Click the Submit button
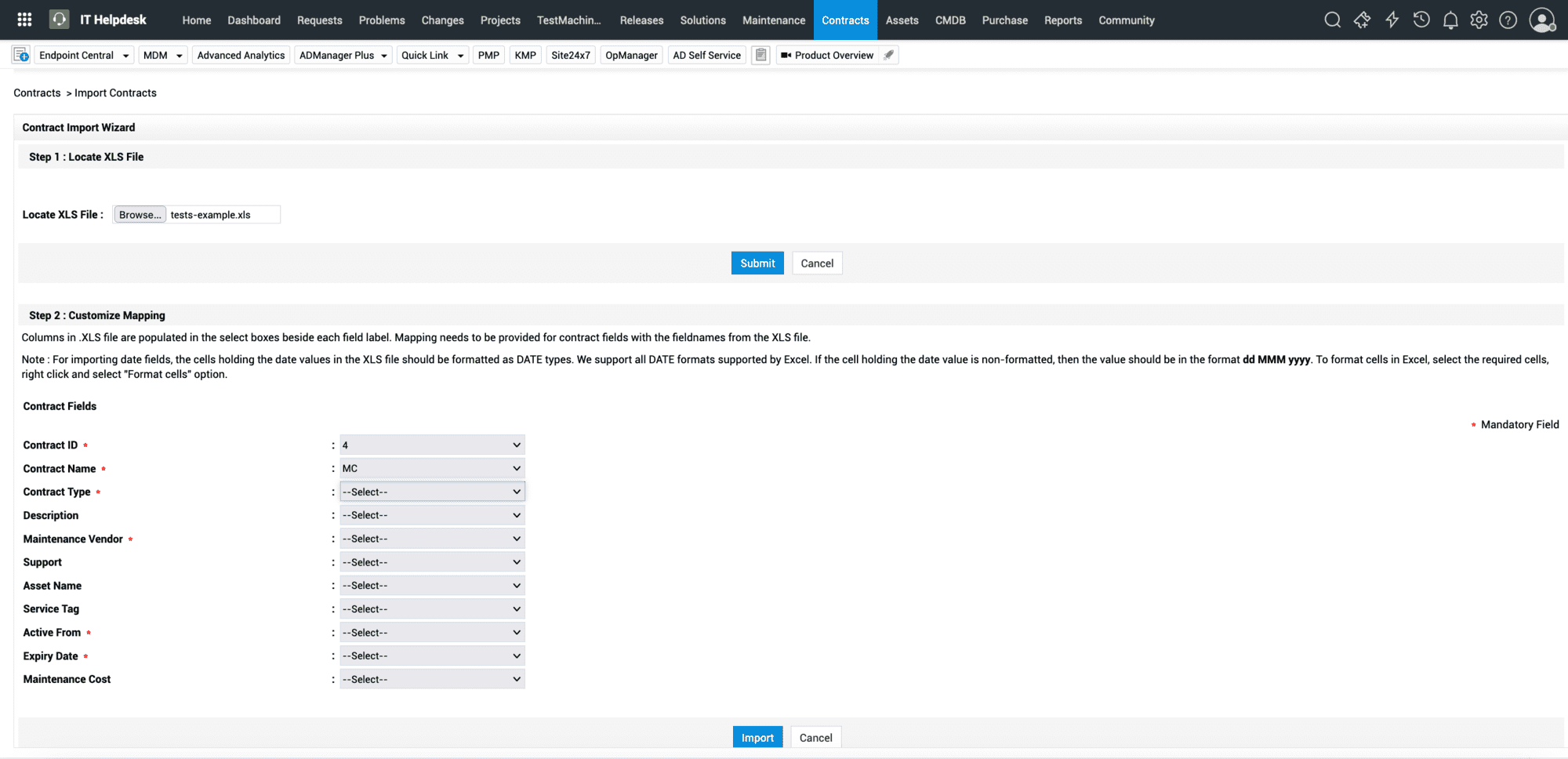This screenshot has width=1568, height=759. point(757,263)
